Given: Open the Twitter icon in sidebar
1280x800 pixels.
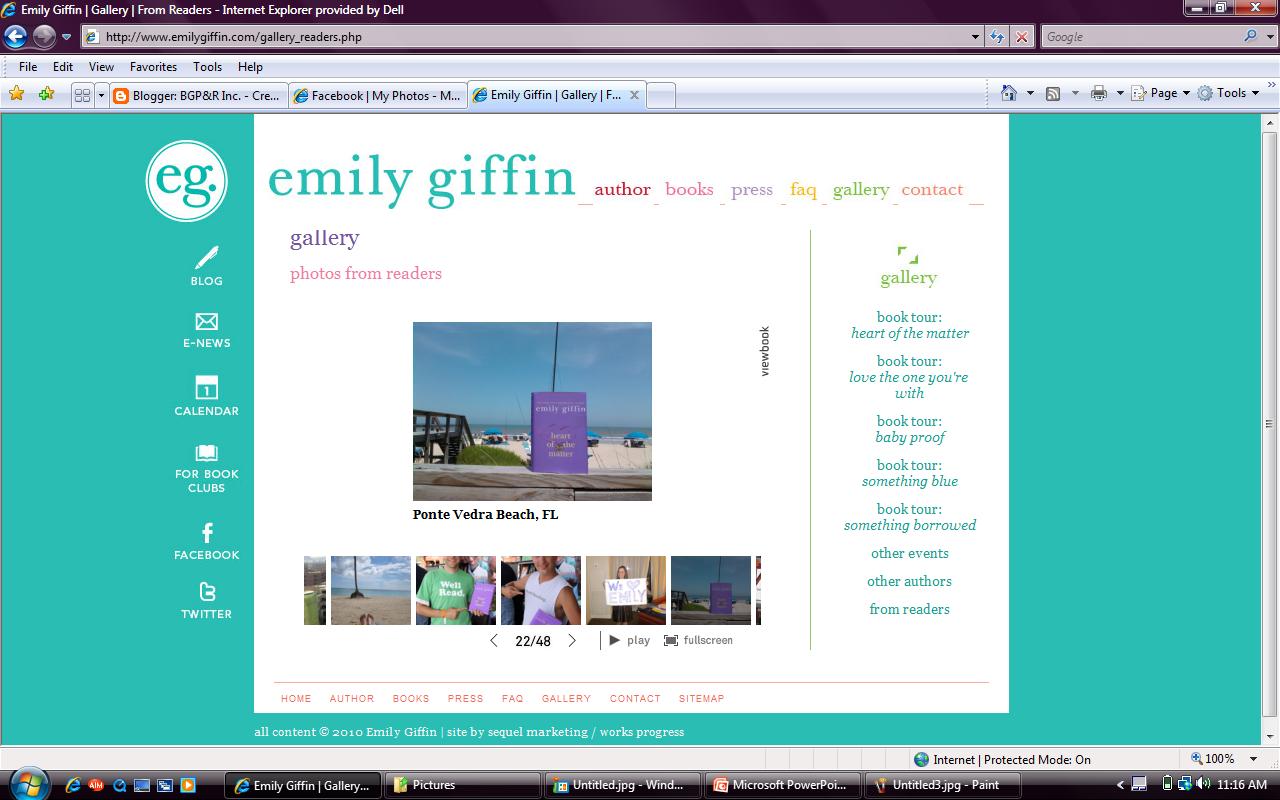Looking at the screenshot, I should coord(207,592).
